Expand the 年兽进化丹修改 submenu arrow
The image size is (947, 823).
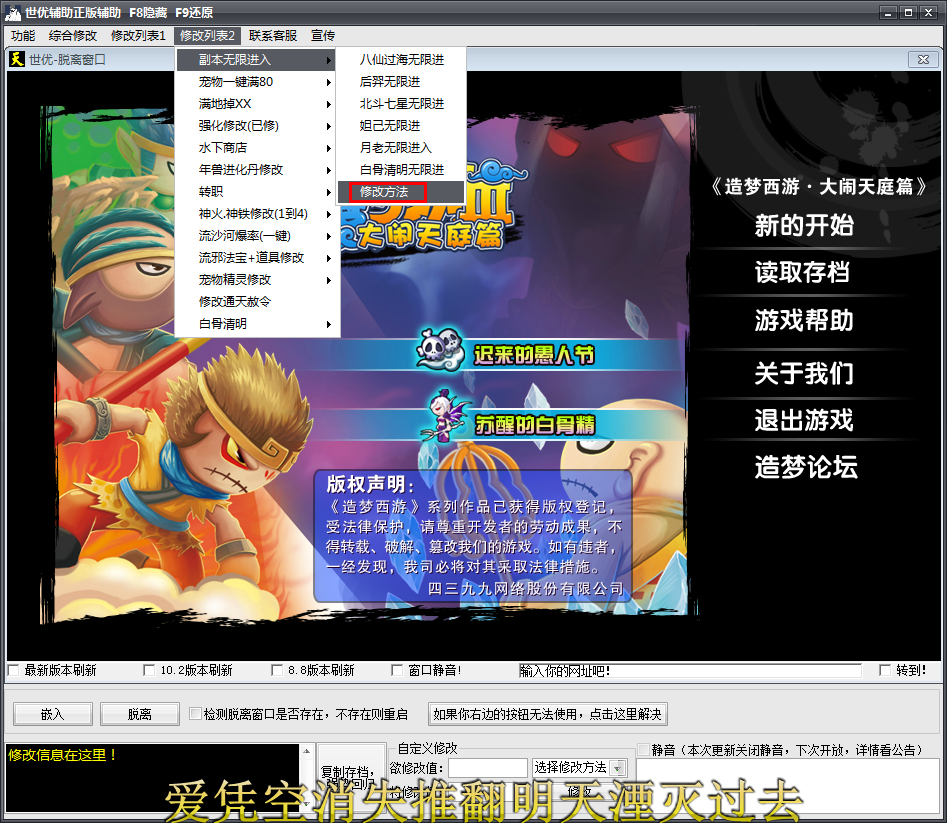(x=329, y=170)
